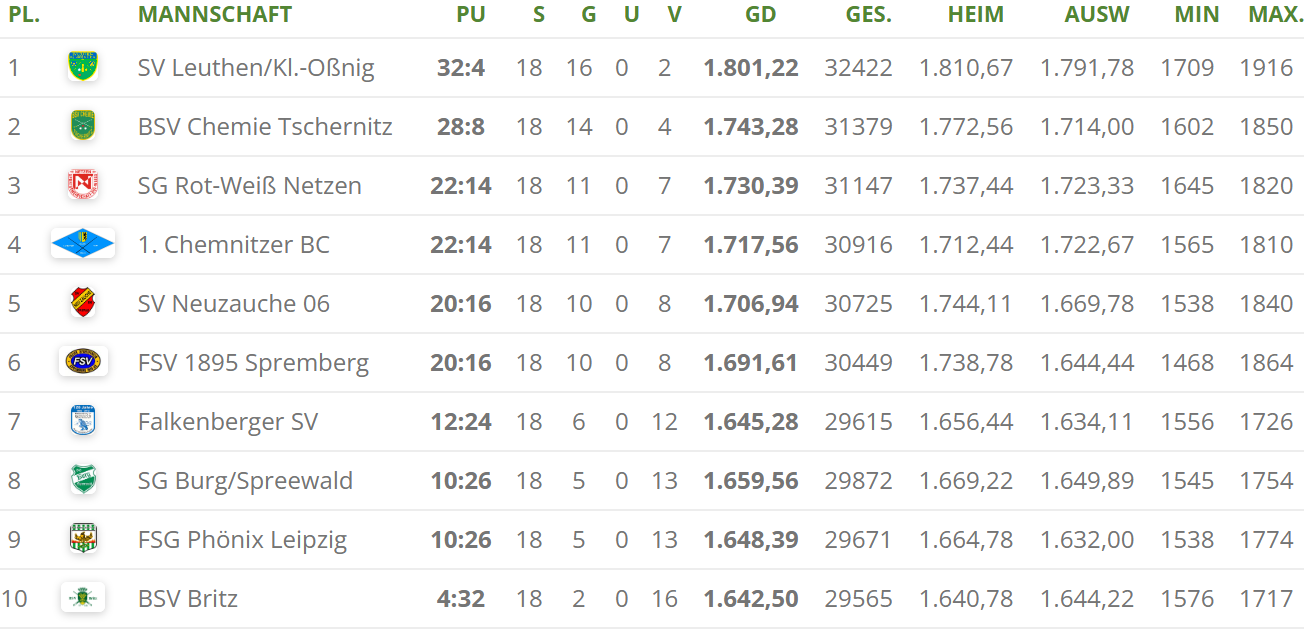The image size is (1304, 629).
Task: Click the FSG Phönix Leipzig team name
Action: tap(242, 540)
